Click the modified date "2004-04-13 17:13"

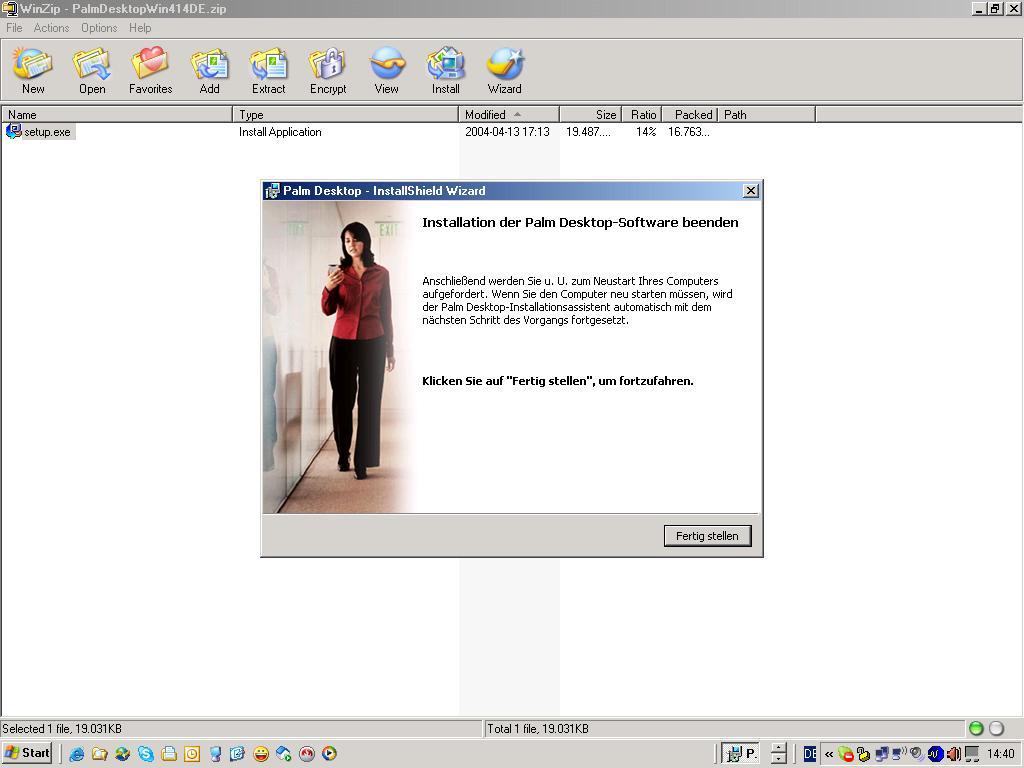coord(507,132)
